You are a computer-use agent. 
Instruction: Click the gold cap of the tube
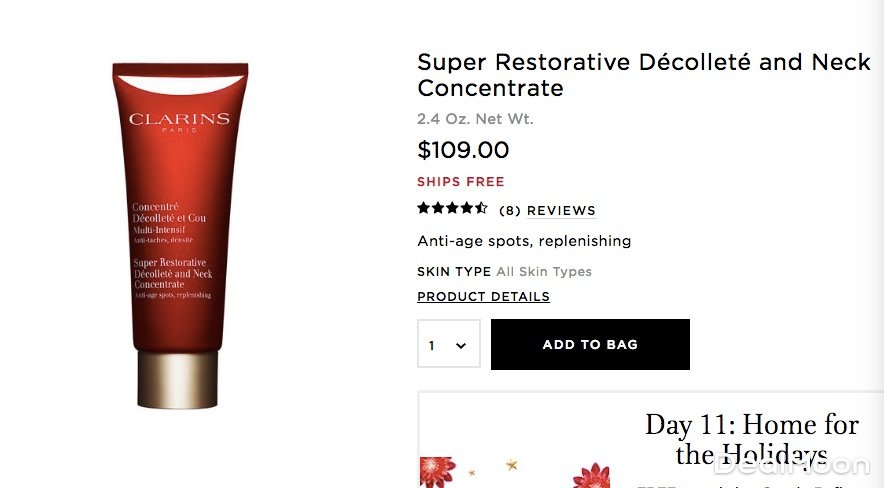(178, 379)
